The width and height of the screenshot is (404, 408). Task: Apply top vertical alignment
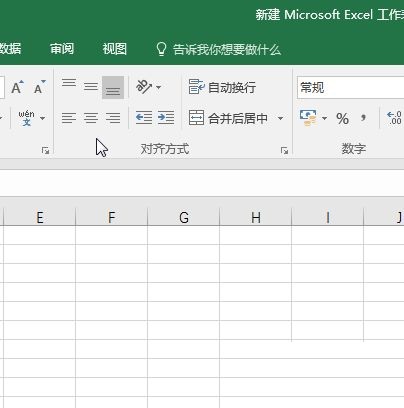click(x=69, y=83)
